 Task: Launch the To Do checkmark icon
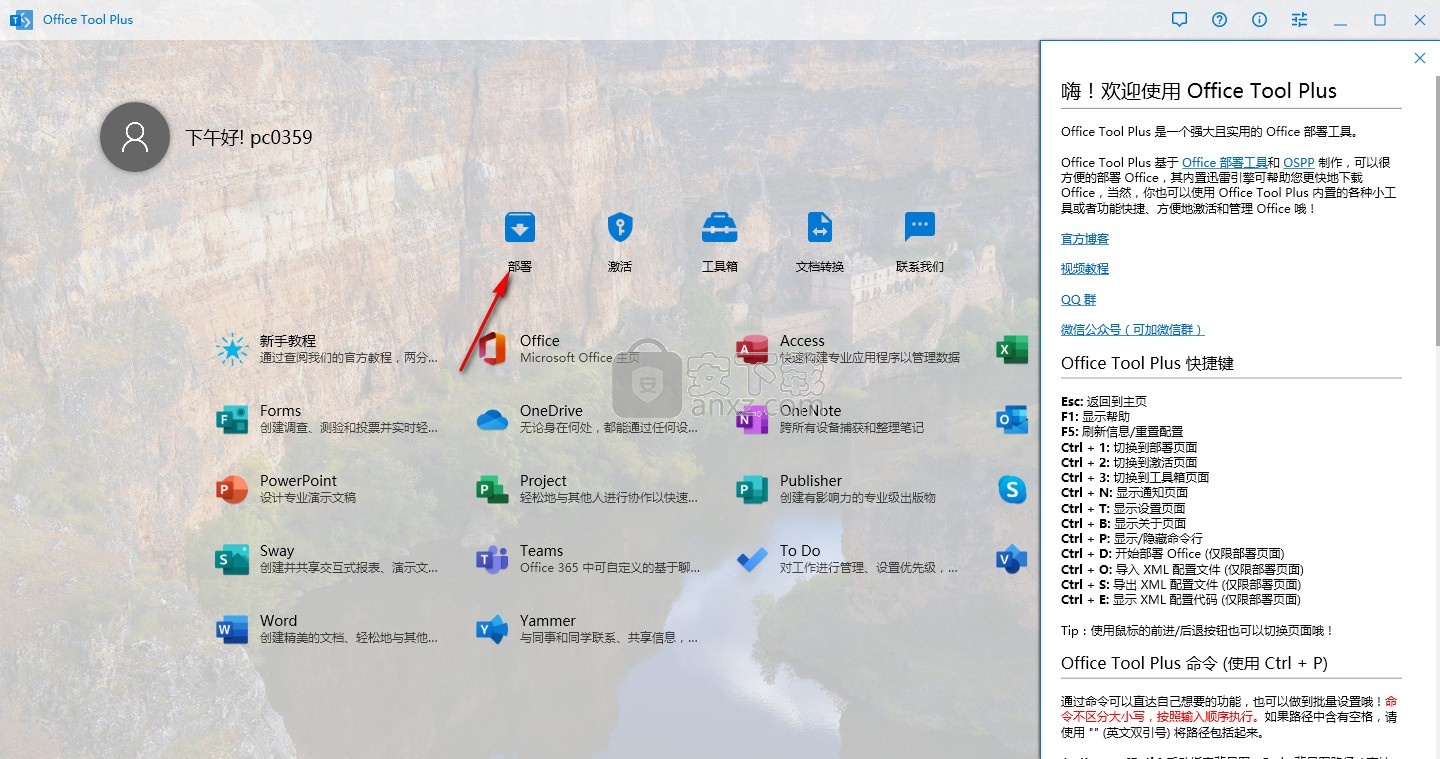(752, 559)
